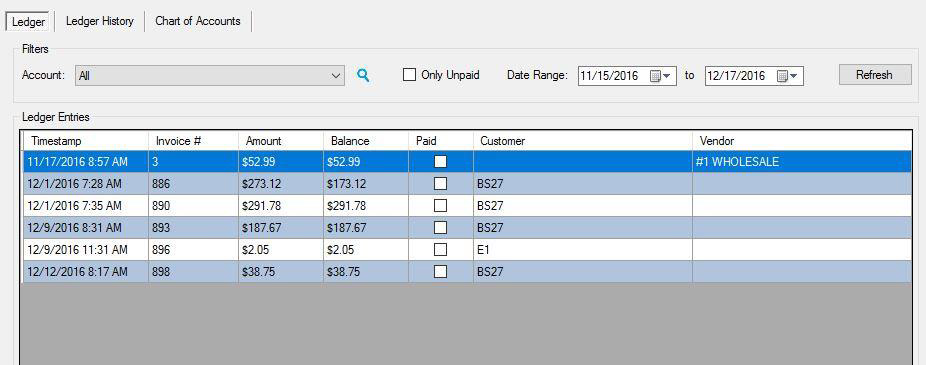Click BS27 customer for invoice 898
The width and height of the screenshot is (926, 365).
[582, 272]
